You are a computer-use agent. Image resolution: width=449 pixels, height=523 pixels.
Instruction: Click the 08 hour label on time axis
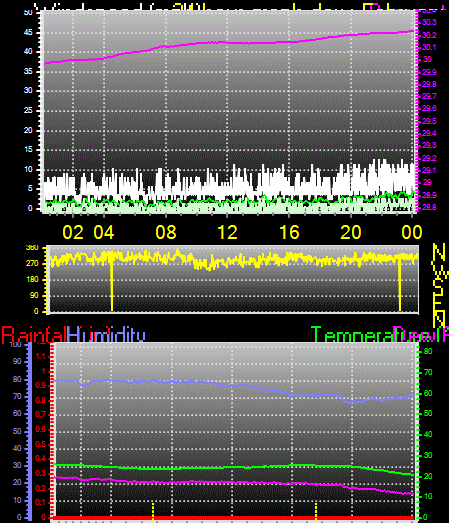pyautogui.click(x=166, y=232)
